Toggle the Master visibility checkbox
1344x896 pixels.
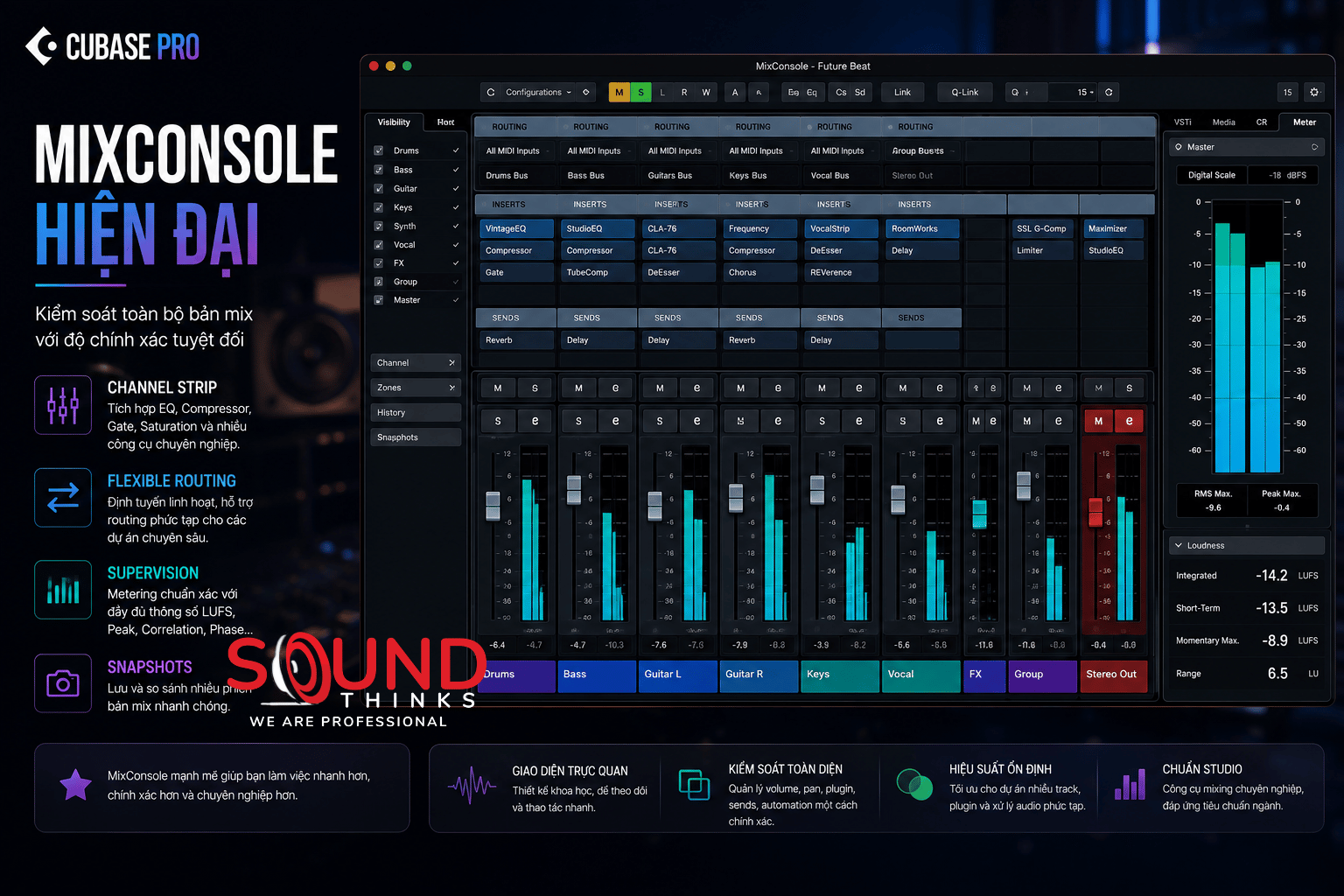point(379,300)
